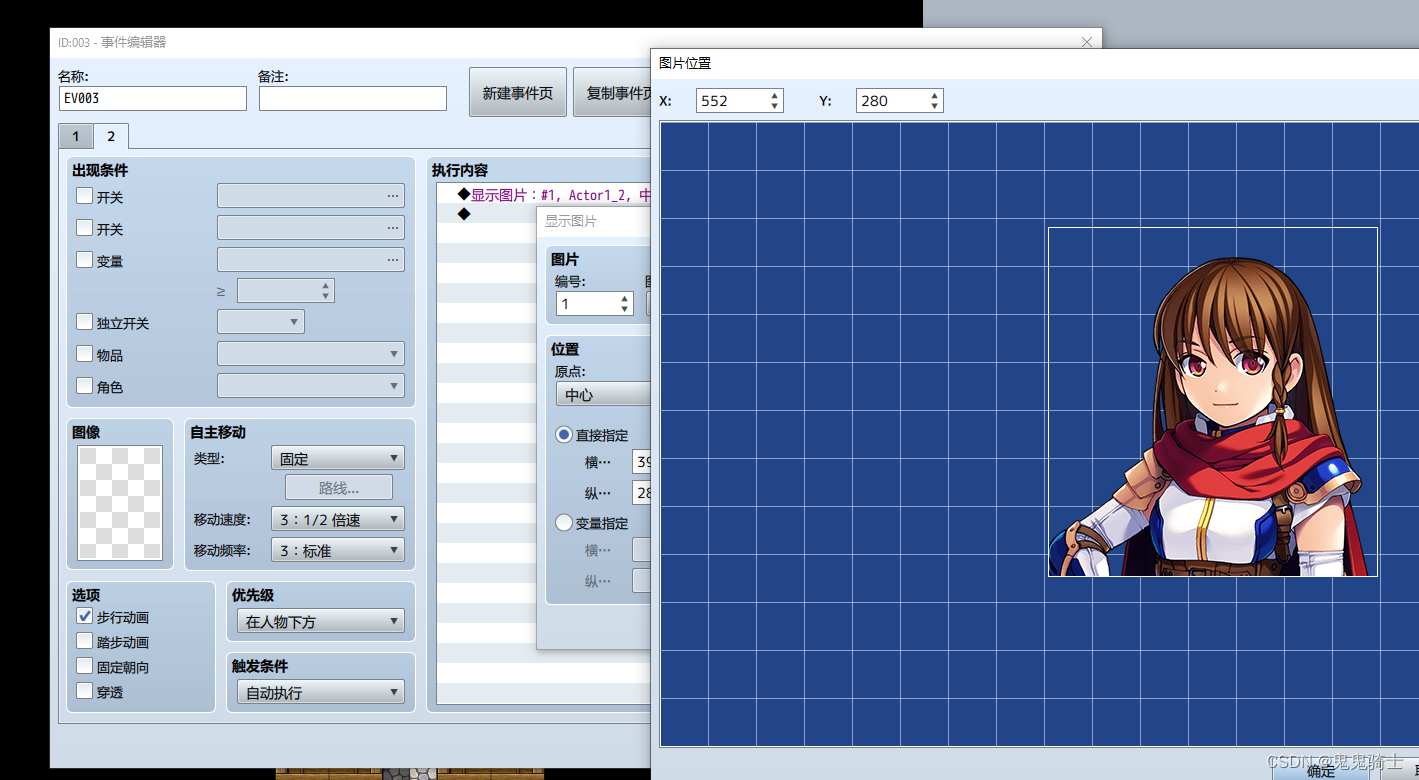Check the 踏步动画 option

[x=85, y=641]
